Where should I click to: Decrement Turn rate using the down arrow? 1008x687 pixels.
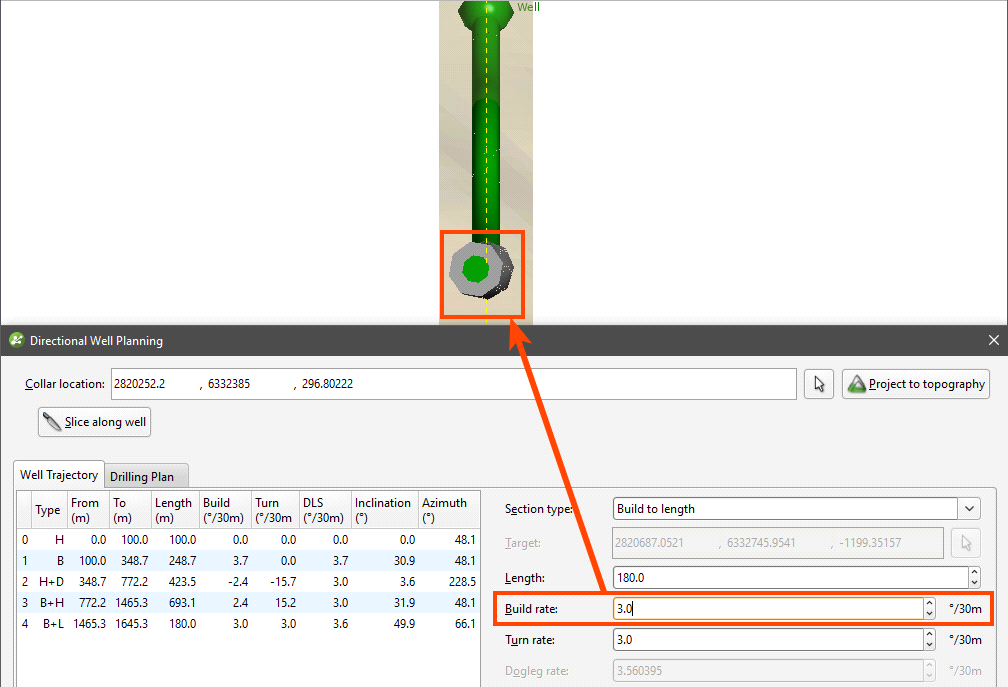pyautogui.click(x=930, y=645)
